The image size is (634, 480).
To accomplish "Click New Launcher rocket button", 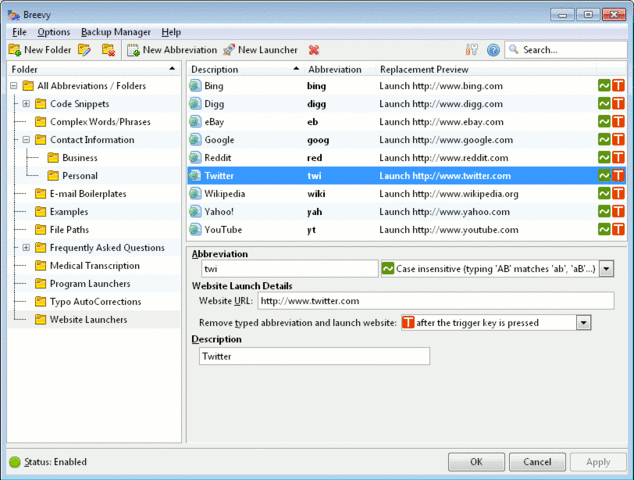I will (260, 50).
